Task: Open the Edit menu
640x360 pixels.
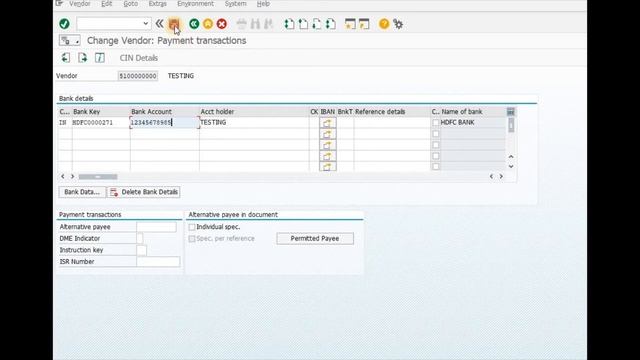Action: tap(107, 4)
